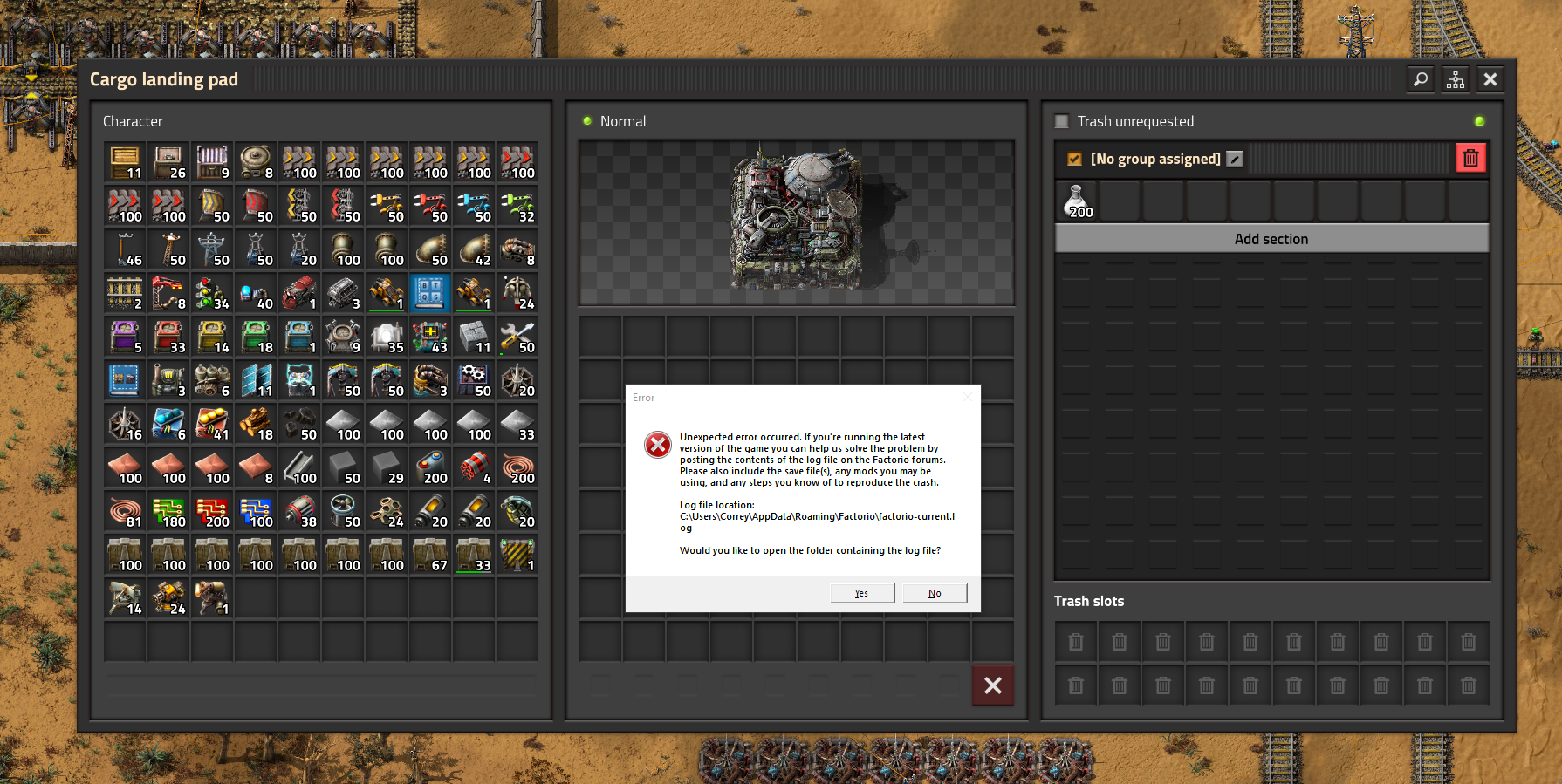Select the yellow inserter stack of 50
The width and height of the screenshot is (1562, 784).
(x=387, y=206)
